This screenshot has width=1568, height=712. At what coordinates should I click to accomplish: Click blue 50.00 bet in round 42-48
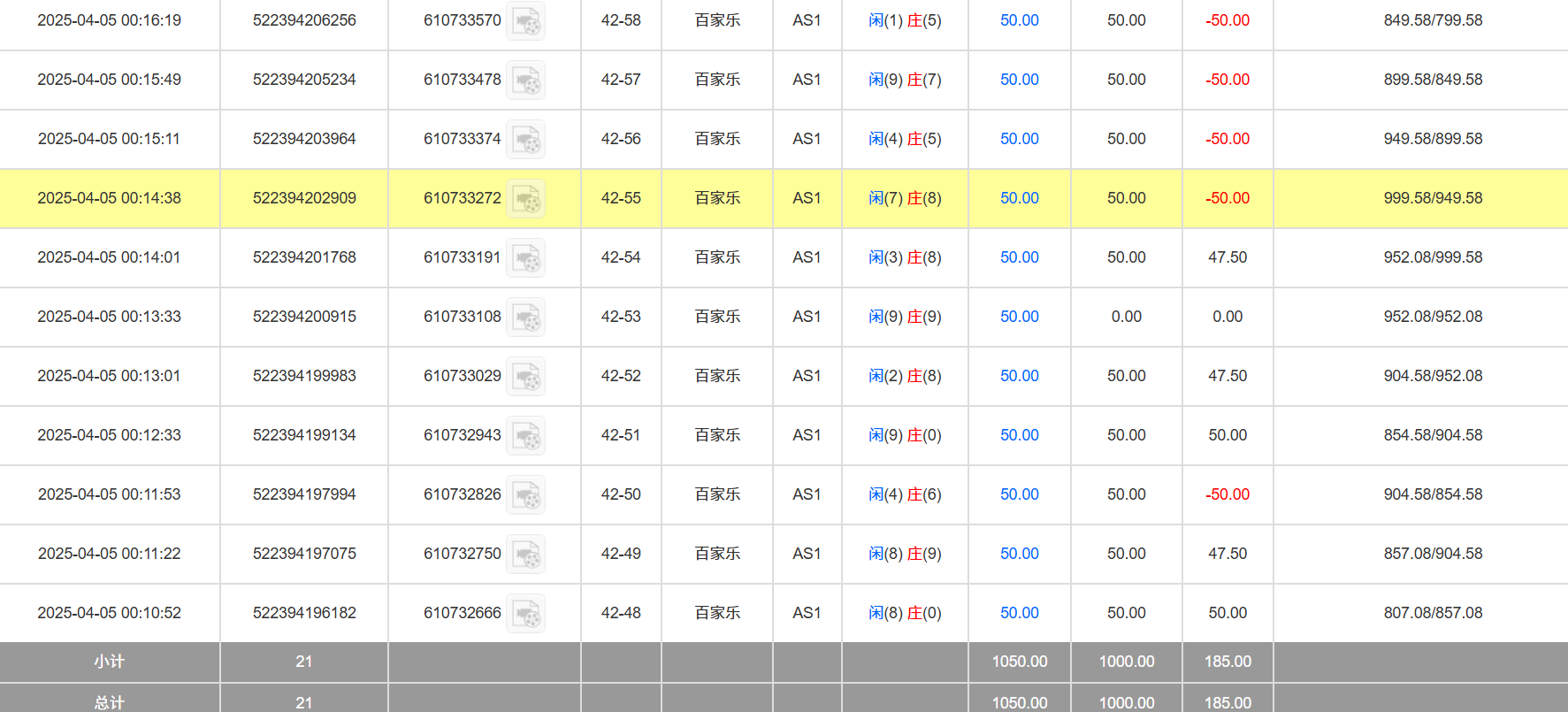point(1019,613)
